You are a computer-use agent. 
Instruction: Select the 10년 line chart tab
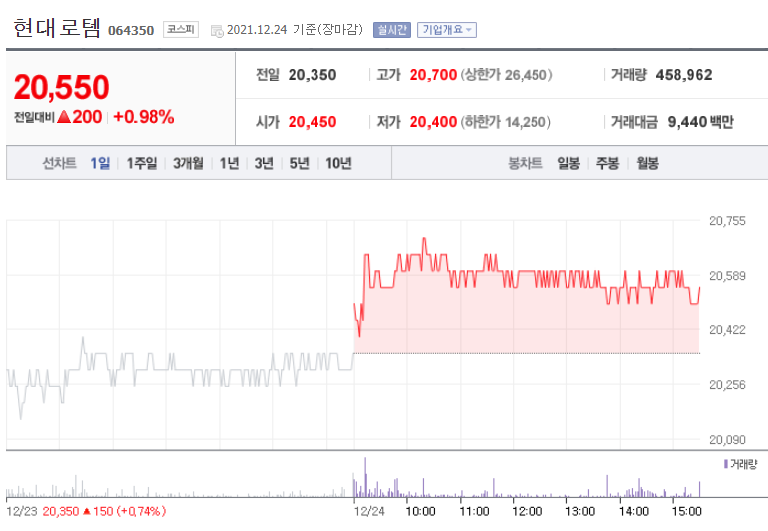click(x=338, y=163)
